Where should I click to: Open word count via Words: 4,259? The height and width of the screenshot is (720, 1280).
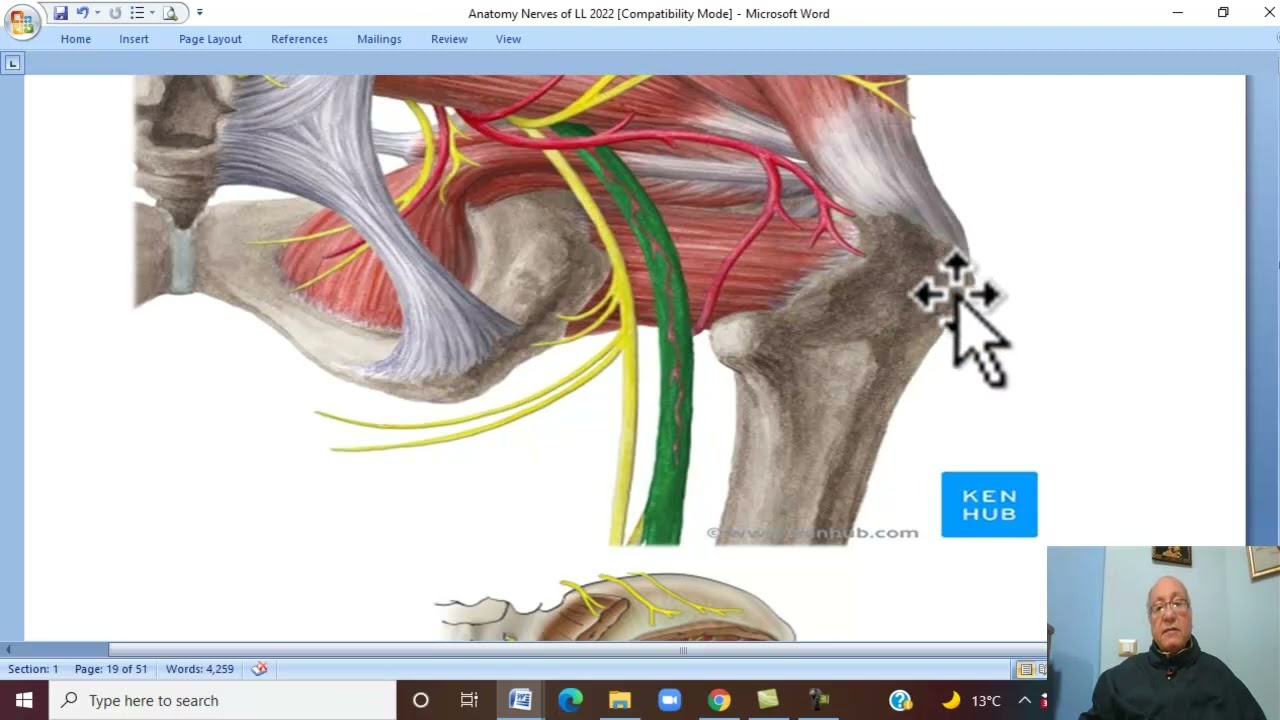(x=200, y=669)
